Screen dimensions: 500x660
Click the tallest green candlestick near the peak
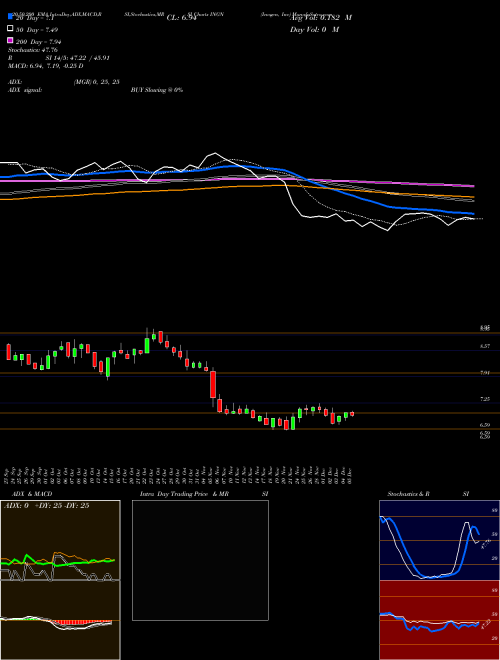[147, 345]
